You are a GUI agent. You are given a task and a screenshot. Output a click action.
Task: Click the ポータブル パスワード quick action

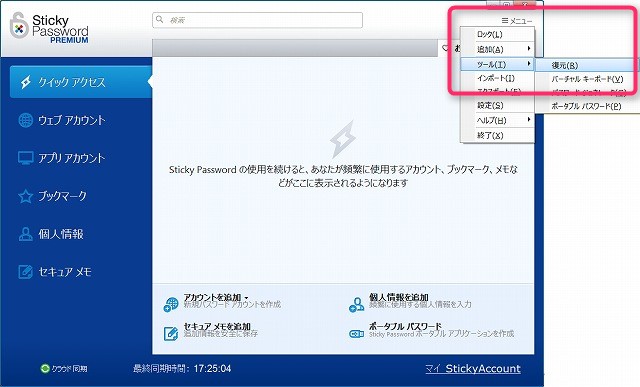coord(405,327)
